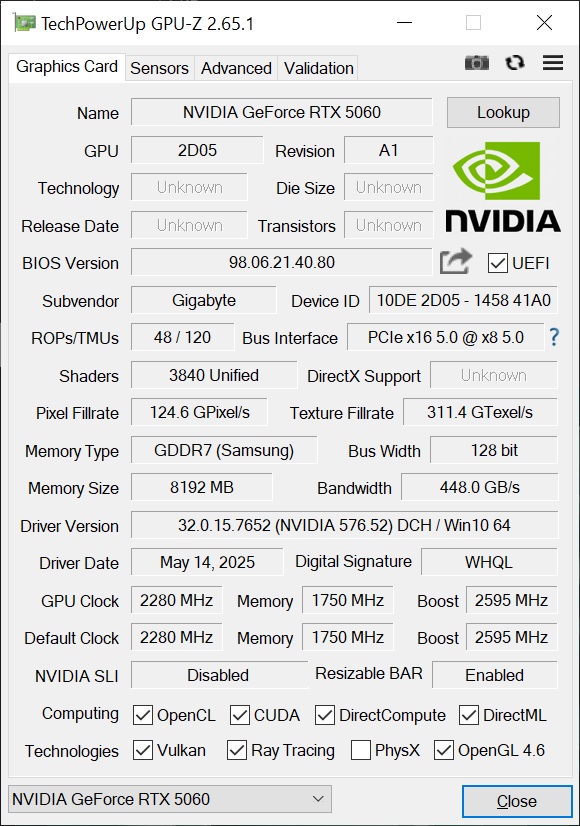Switch to the Advanced tab

tap(236, 68)
